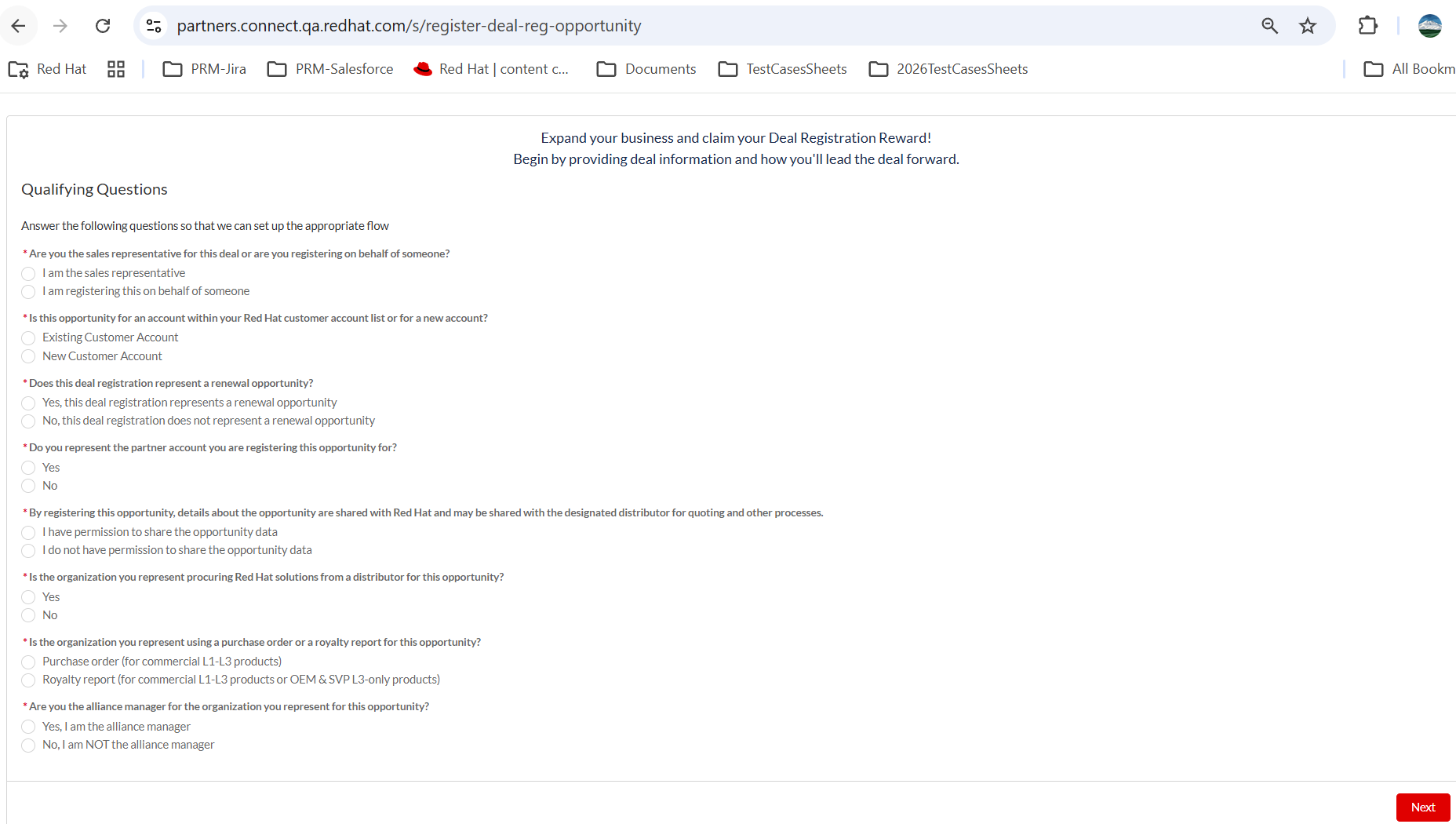Select 'I am the sales representative'

pyautogui.click(x=28, y=273)
